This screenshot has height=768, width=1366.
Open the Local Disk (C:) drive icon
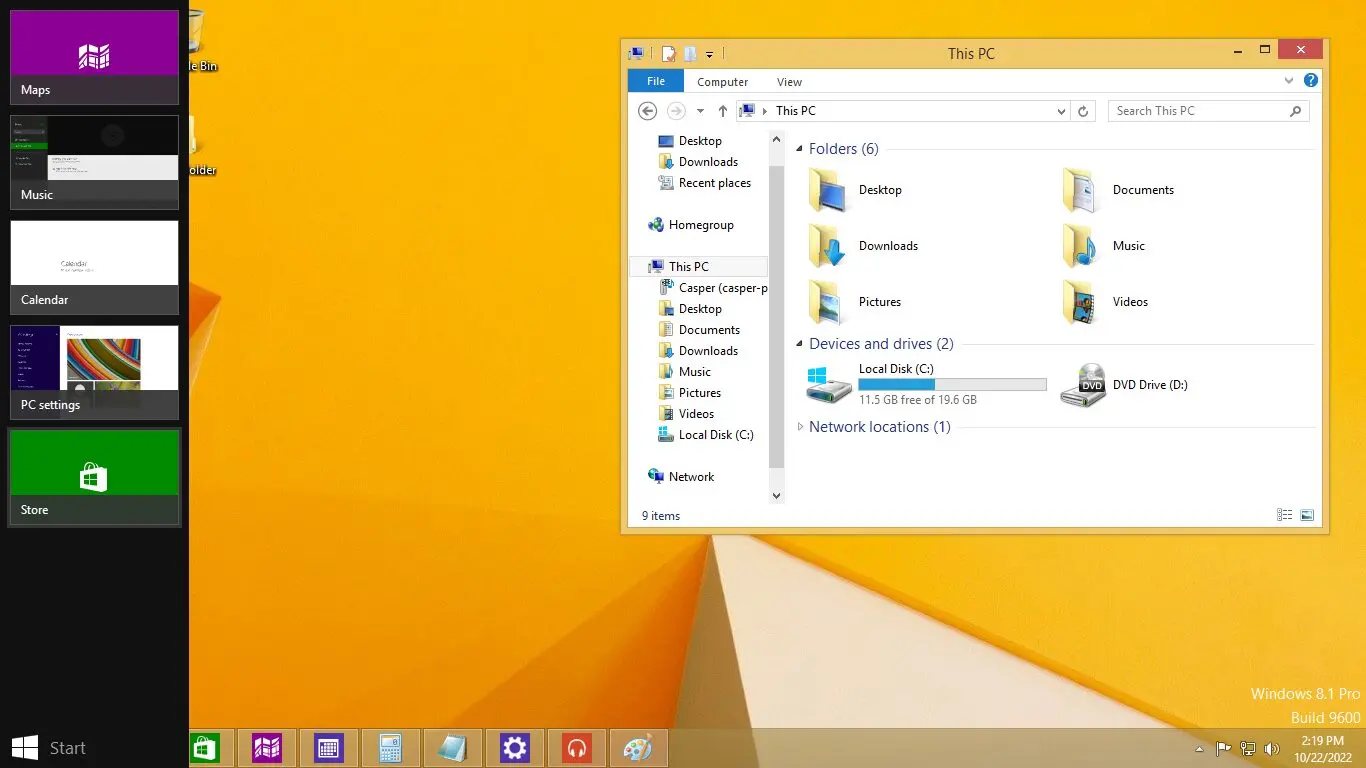point(829,385)
